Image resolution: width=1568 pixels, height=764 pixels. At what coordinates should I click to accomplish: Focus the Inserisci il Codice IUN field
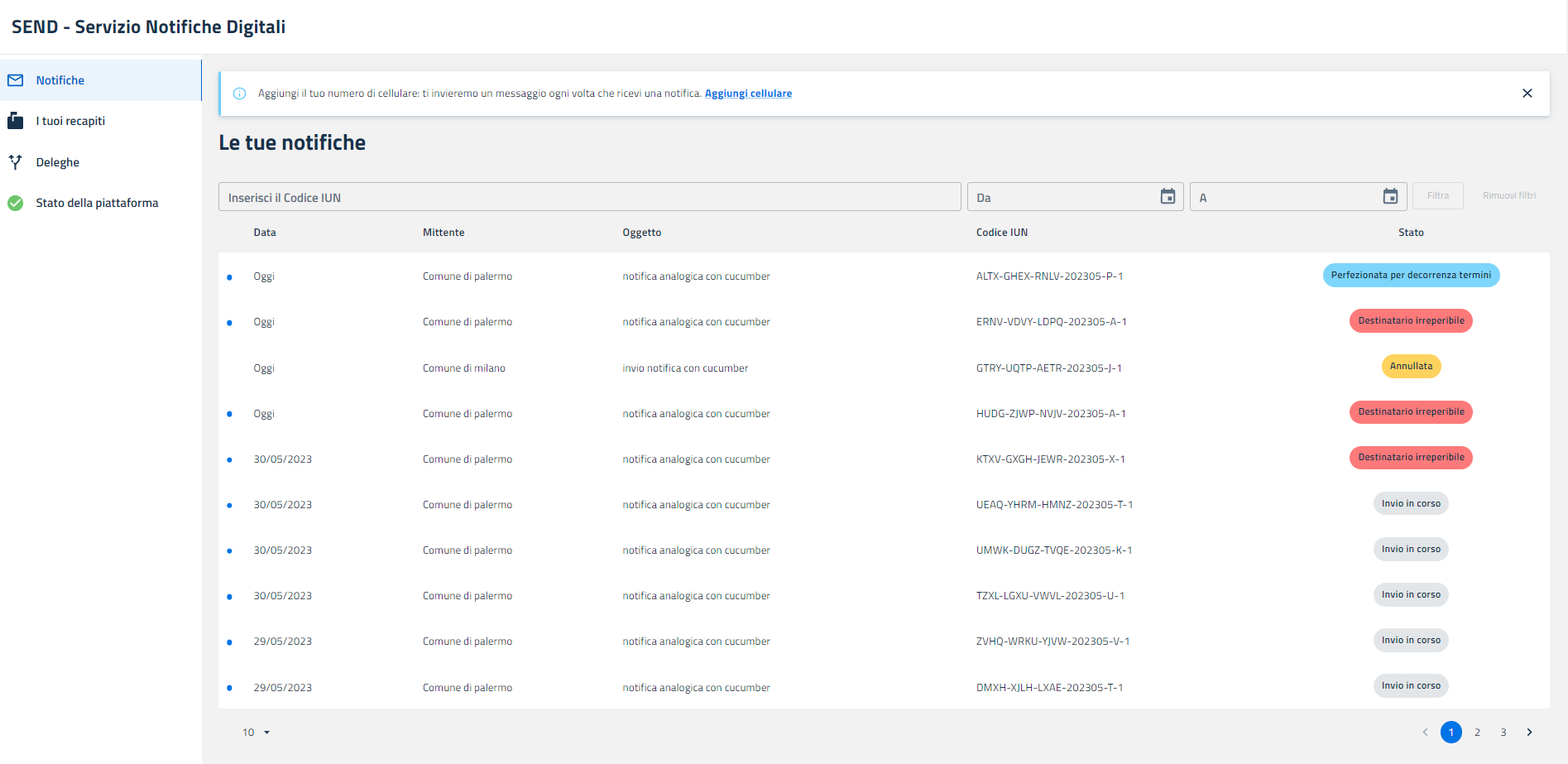(x=589, y=197)
